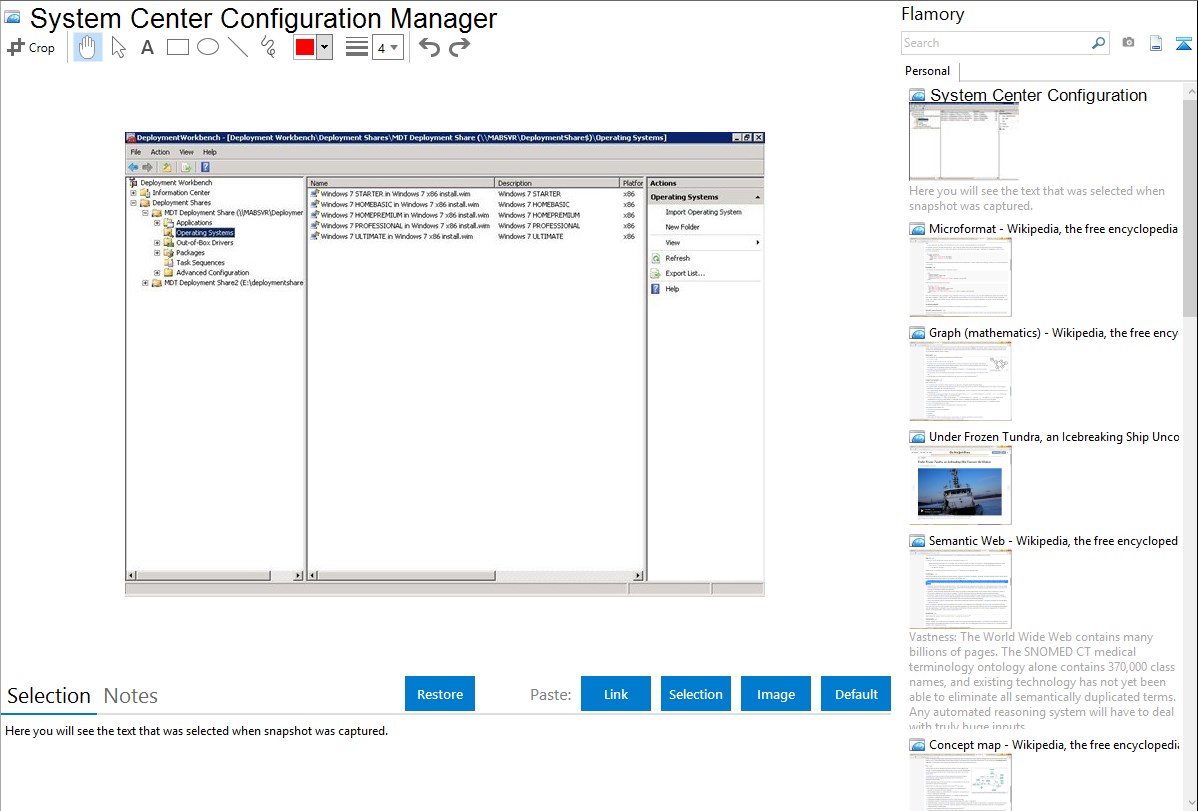Click the red color swatch

pyautogui.click(x=305, y=47)
